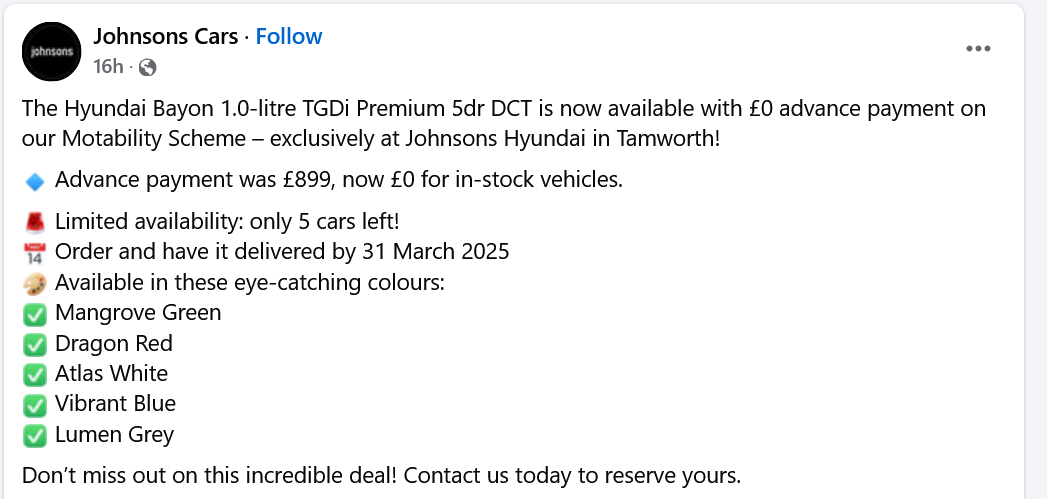Click the Hyundai Bayon headline paragraph
Screen dimensions: 1047x499
(x=500, y=122)
